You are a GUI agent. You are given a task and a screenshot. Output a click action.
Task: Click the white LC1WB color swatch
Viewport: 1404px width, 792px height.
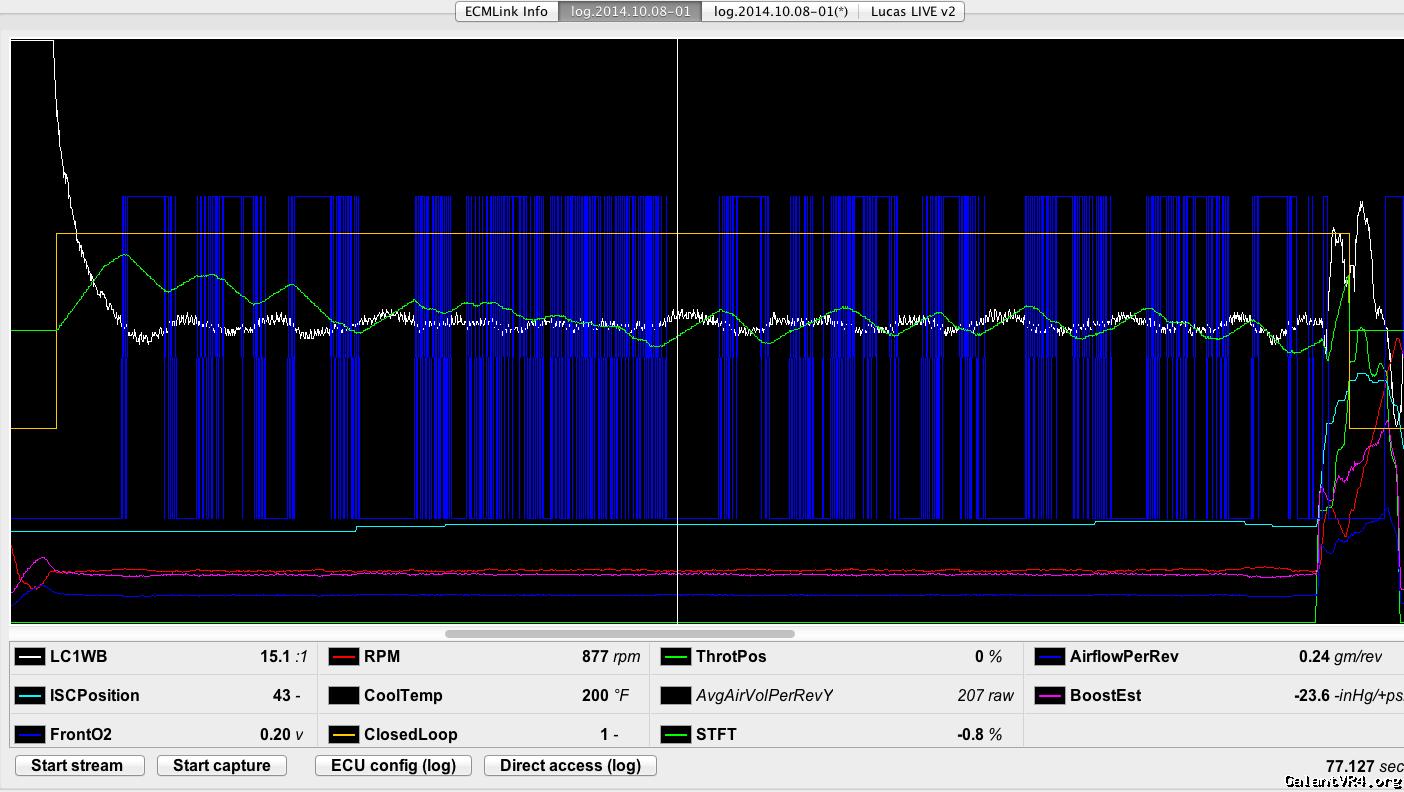pyautogui.click(x=30, y=657)
